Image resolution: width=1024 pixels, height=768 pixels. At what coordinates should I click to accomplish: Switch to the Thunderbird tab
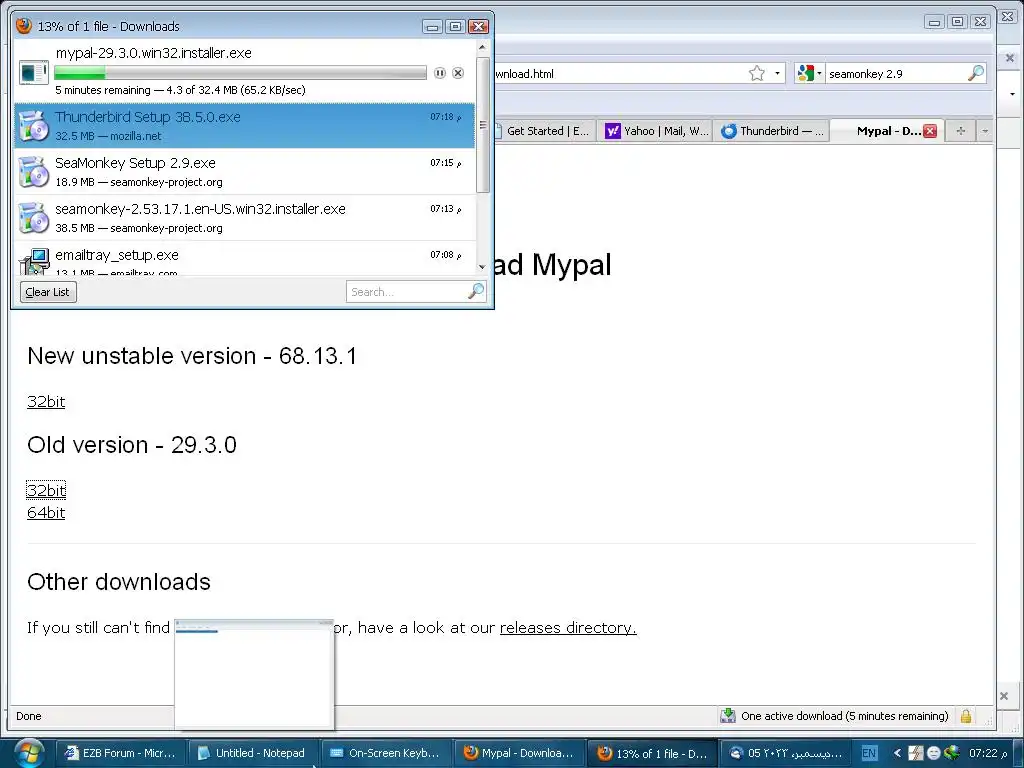click(771, 131)
